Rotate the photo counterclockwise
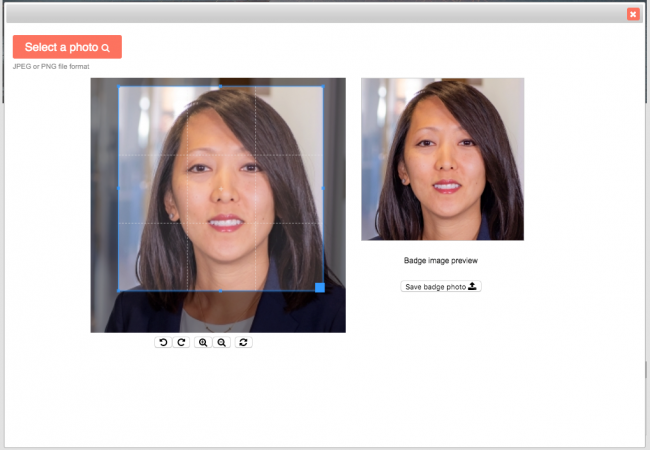 coord(163,342)
